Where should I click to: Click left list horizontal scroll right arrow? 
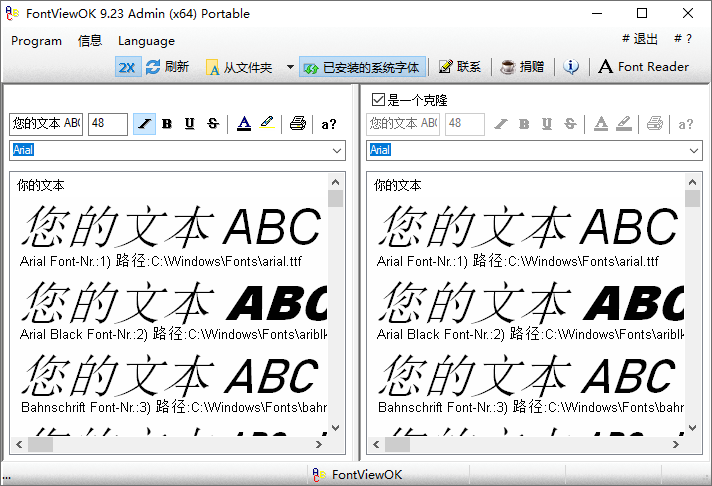[319, 445]
